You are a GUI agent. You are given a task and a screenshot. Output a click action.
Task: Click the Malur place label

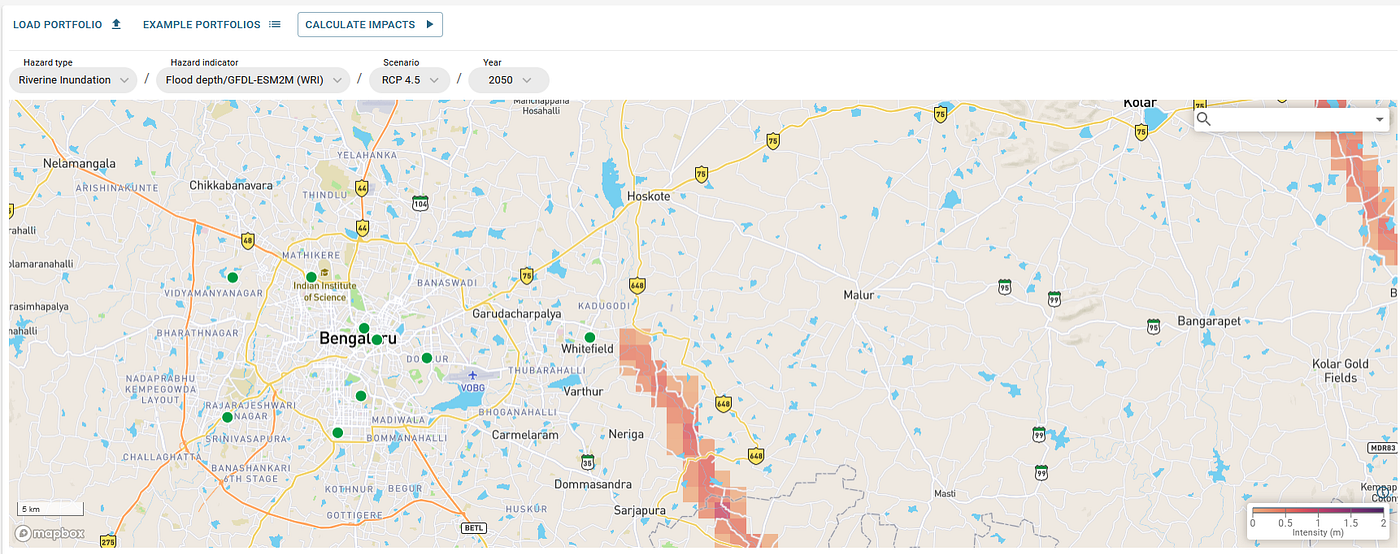pos(859,295)
